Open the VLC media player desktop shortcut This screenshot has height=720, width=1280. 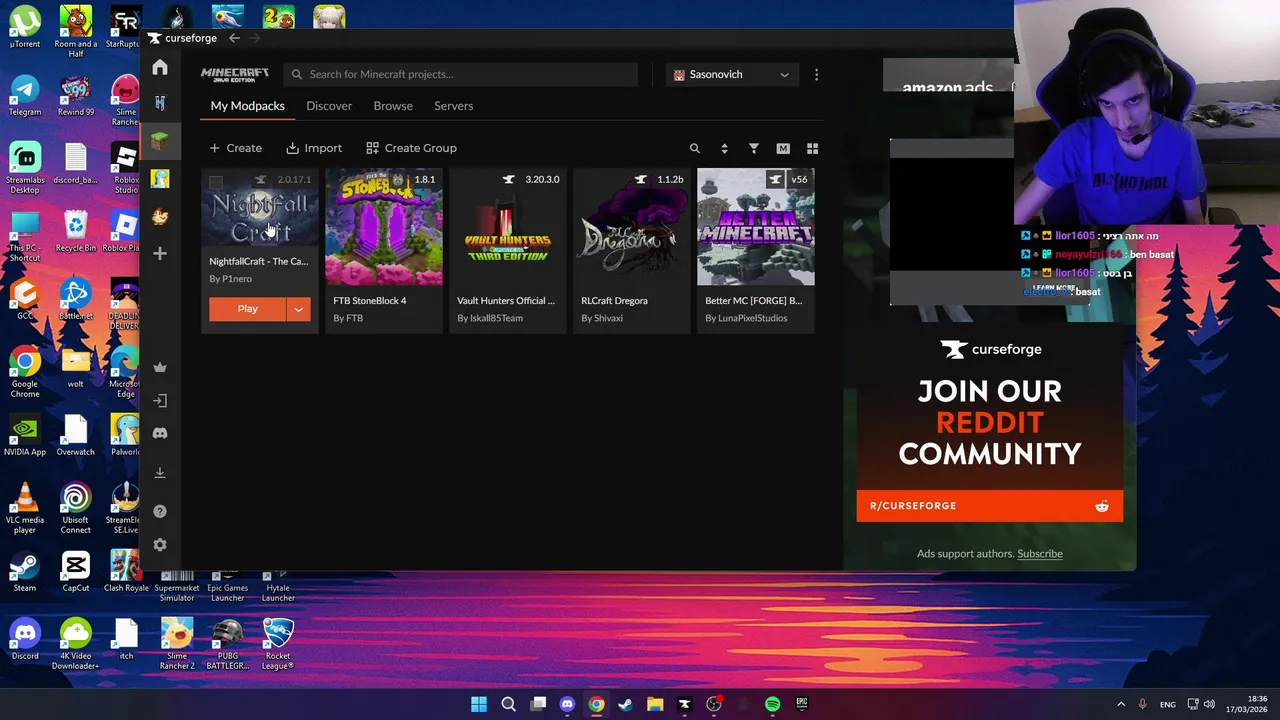[25, 508]
